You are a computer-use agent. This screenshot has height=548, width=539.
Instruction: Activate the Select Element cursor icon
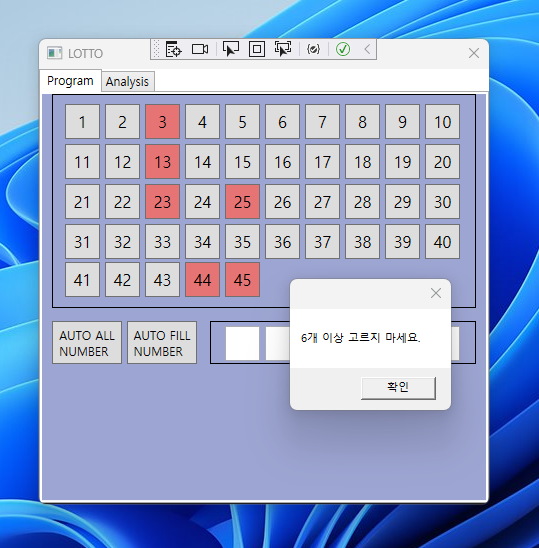click(x=231, y=49)
